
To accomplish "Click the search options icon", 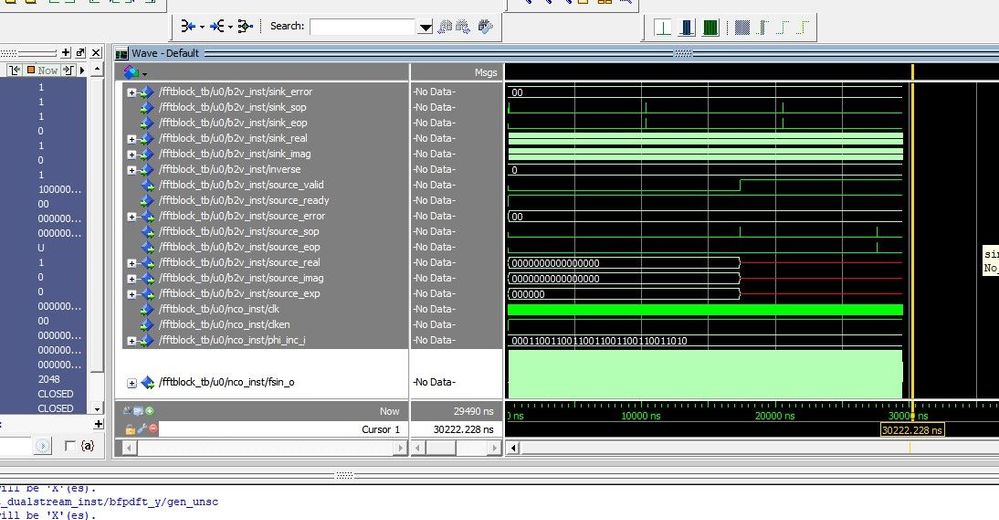I will click(x=486, y=27).
